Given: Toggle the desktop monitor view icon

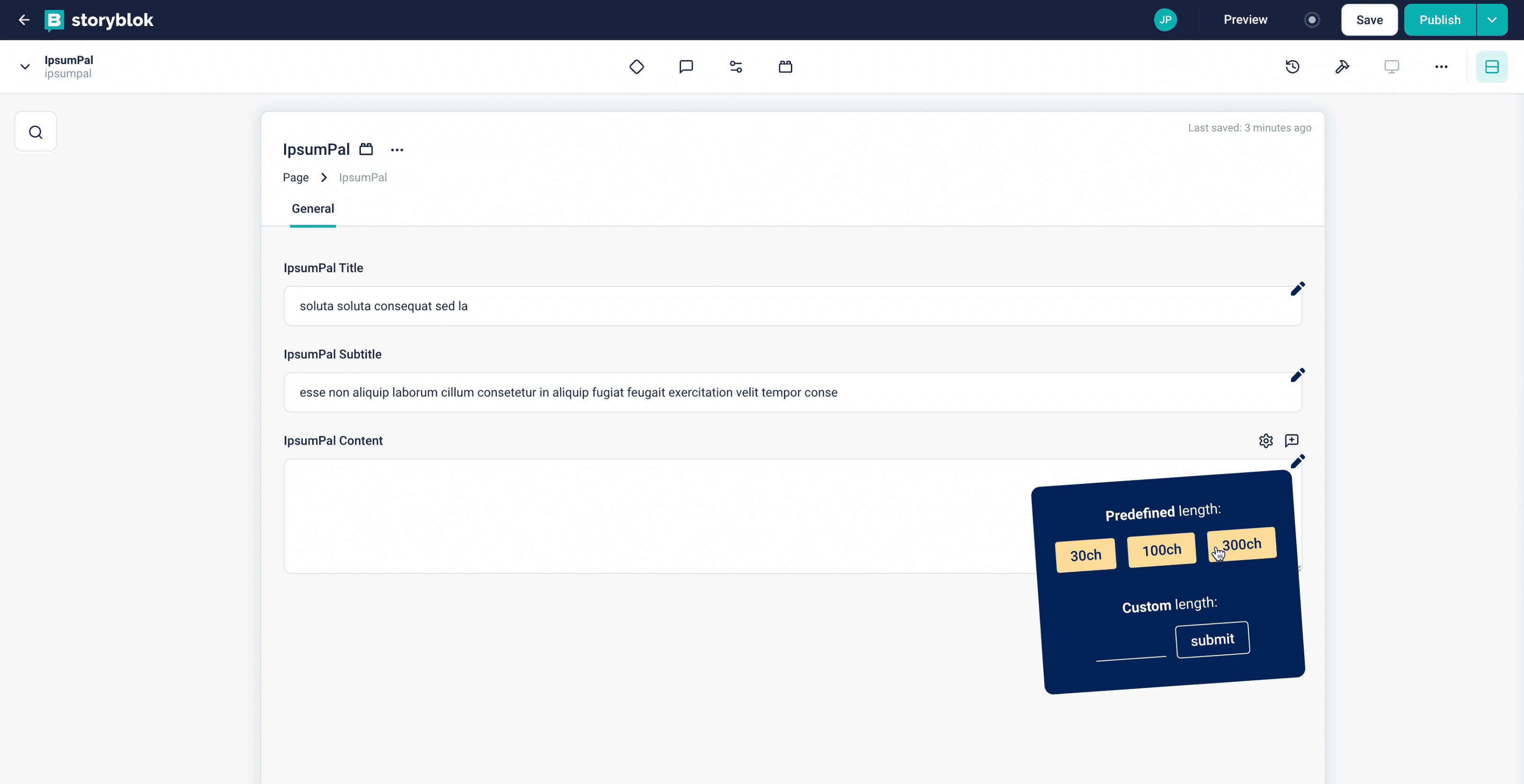Looking at the screenshot, I should 1391,66.
